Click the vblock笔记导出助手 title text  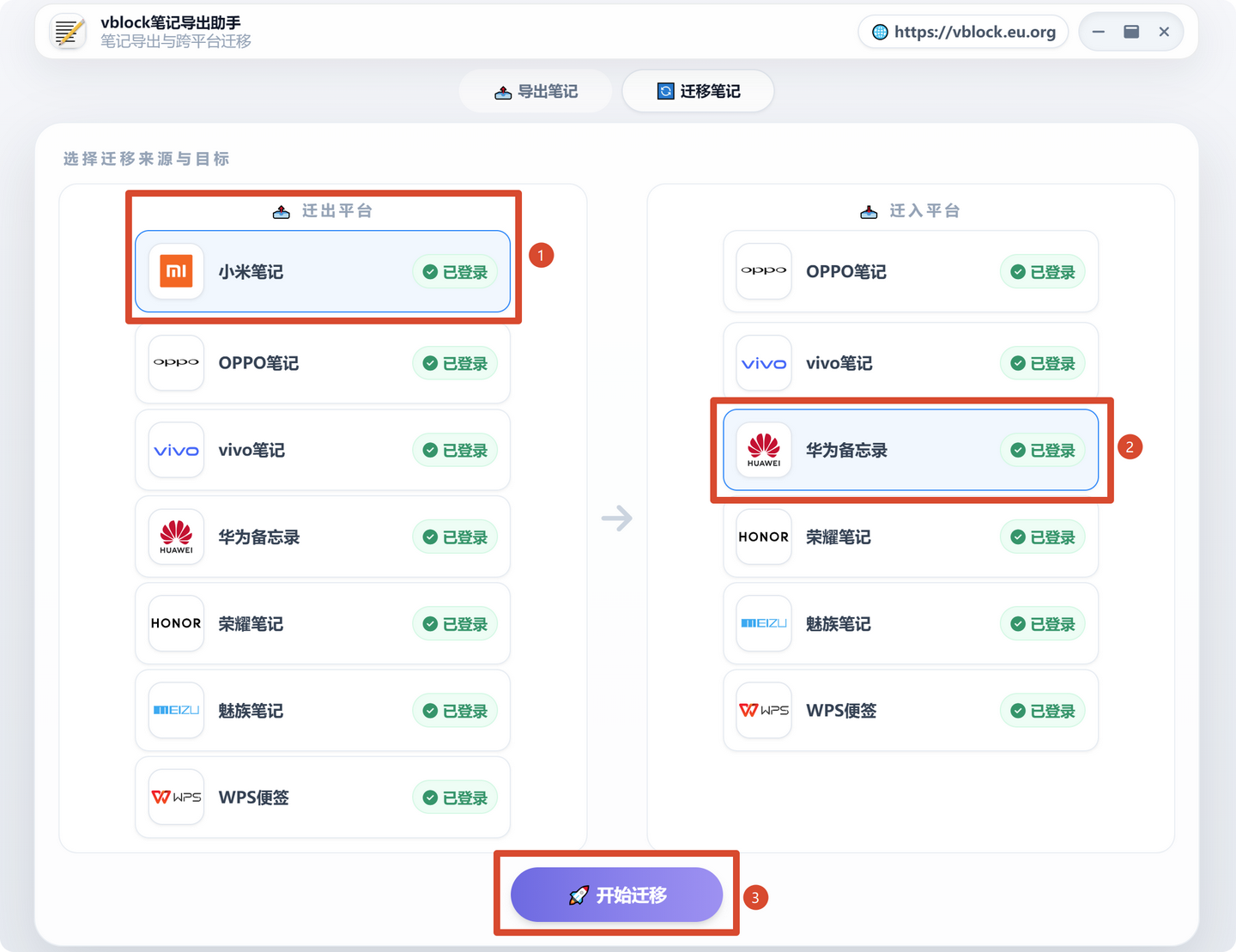tap(171, 23)
